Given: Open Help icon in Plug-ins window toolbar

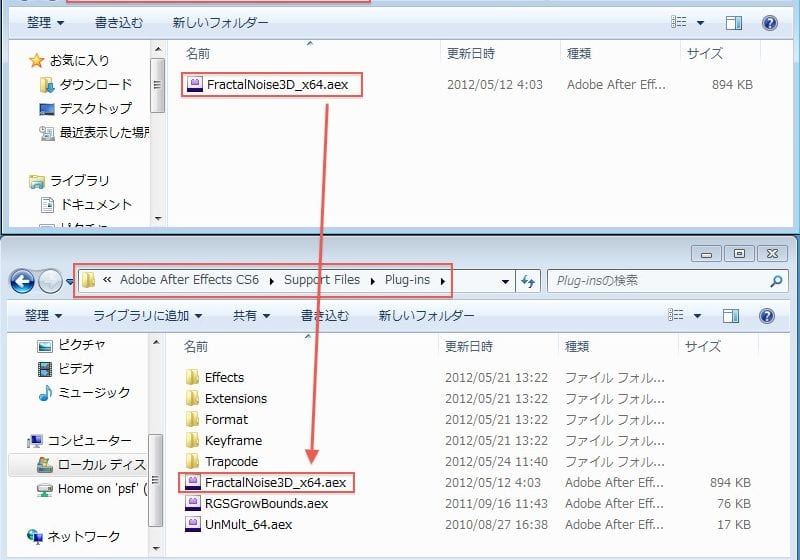Looking at the screenshot, I should (767, 316).
